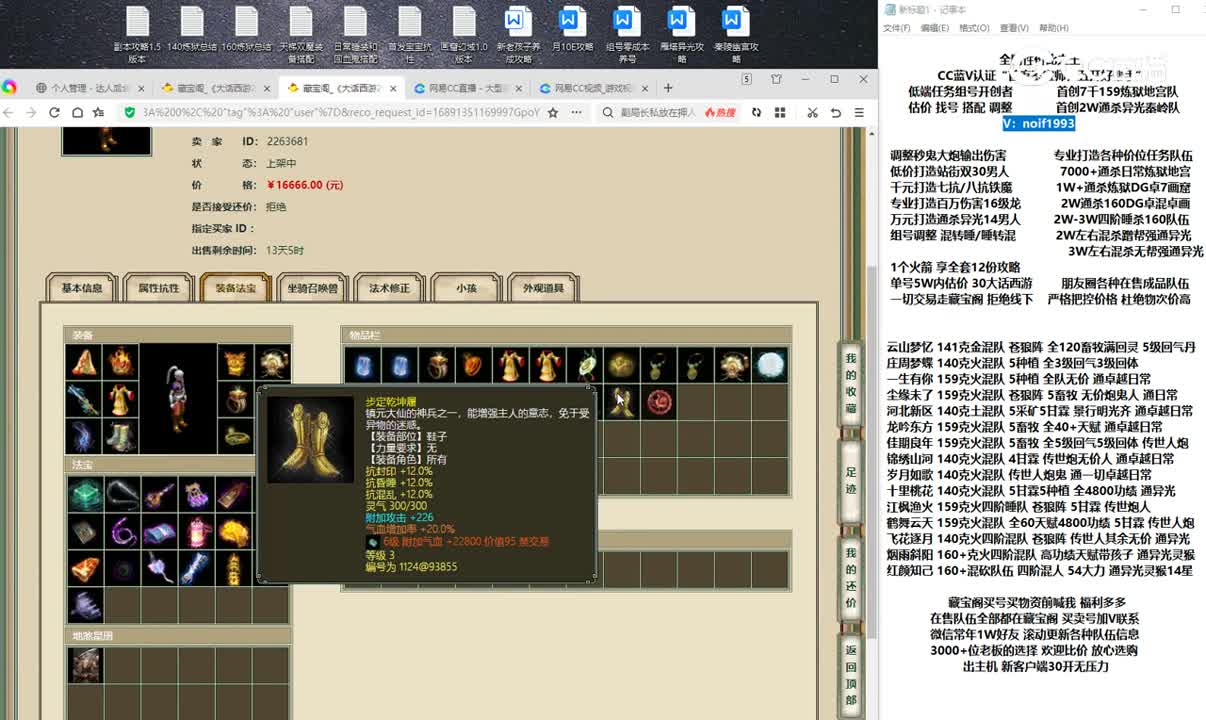Click the scissors screenshot icon in the browser toolbar
This screenshot has height=720, width=1206.
pyautogui.click(x=812, y=113)
